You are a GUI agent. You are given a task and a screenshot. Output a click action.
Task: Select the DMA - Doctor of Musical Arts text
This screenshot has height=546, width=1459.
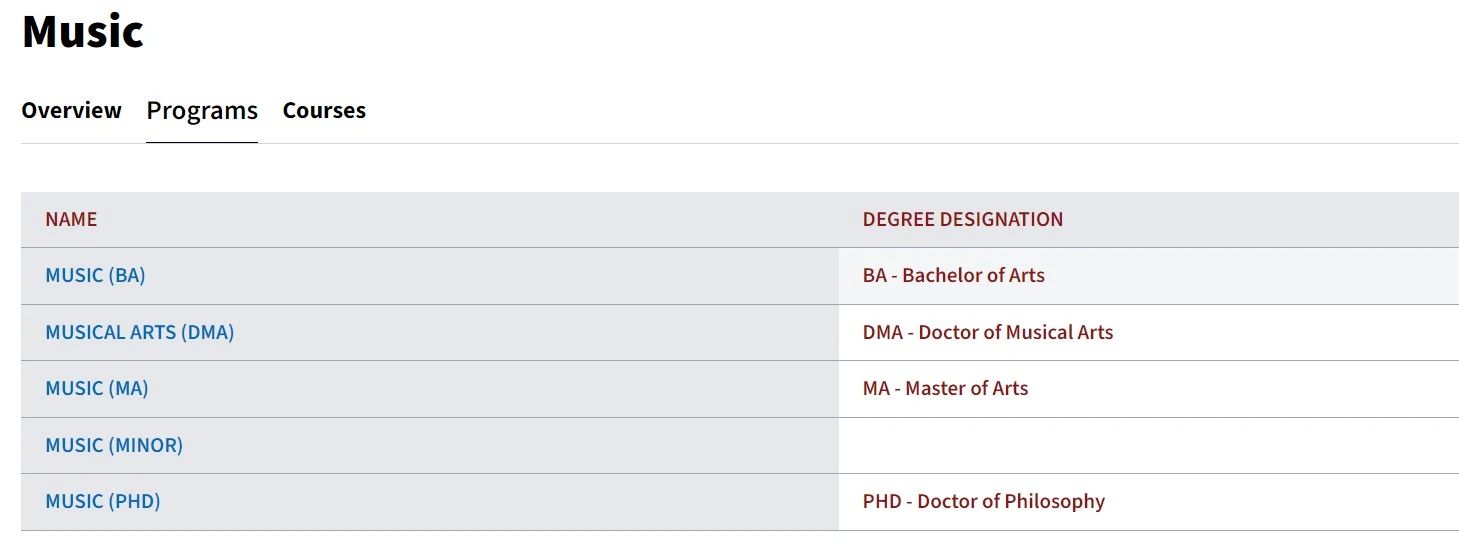click(x=988, y=332)
